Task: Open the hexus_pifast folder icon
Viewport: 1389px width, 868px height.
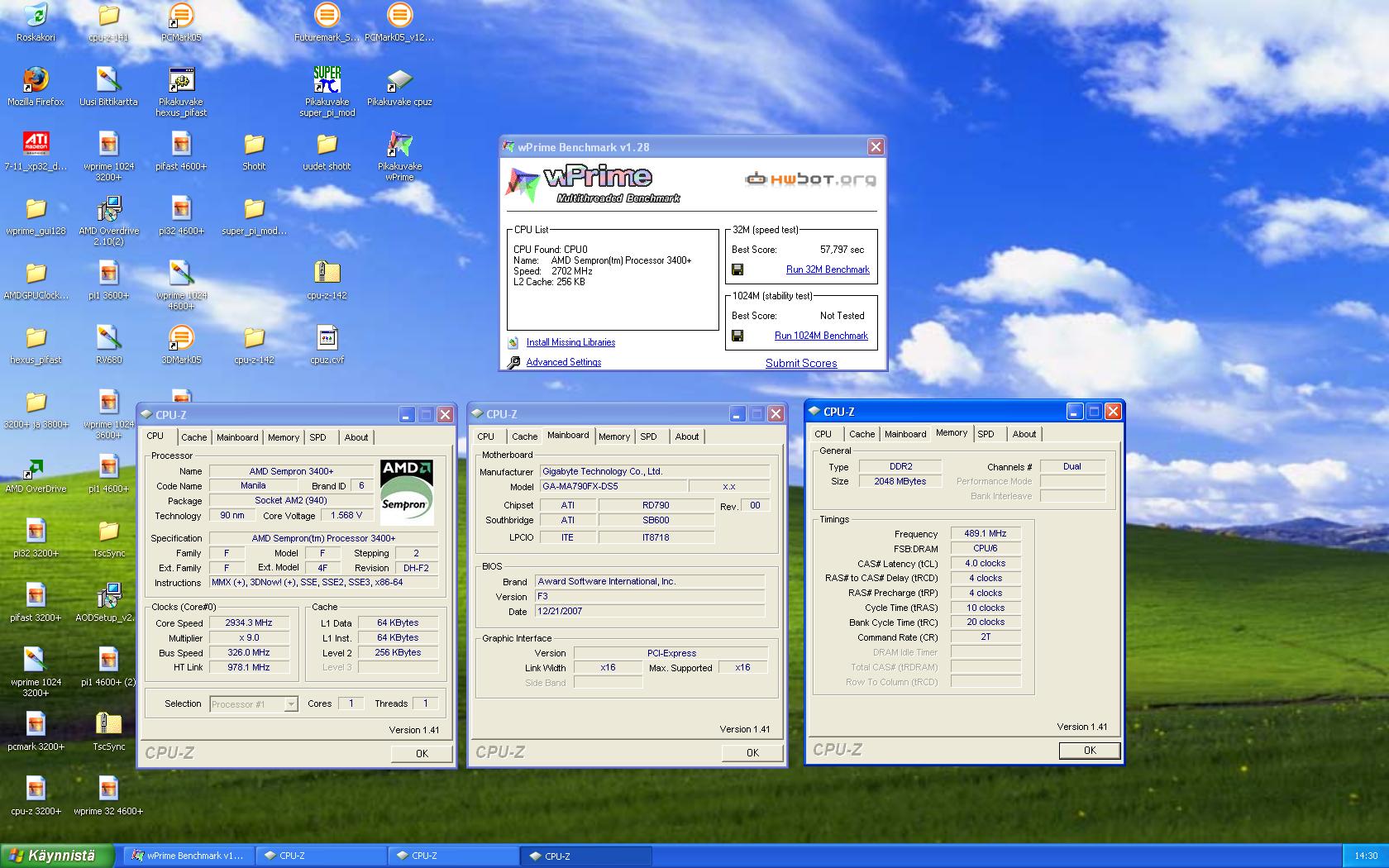Action: (36, 338)
